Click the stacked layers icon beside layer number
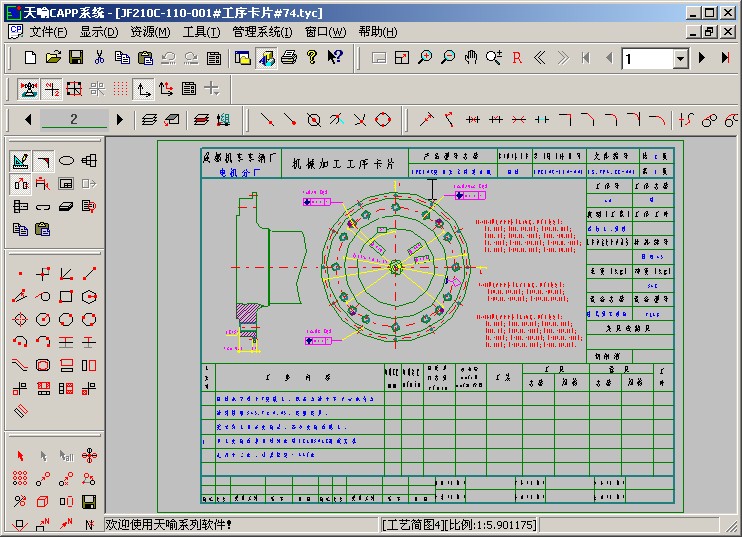This screenshot has width=742, height=537. [x=150, y=120]
